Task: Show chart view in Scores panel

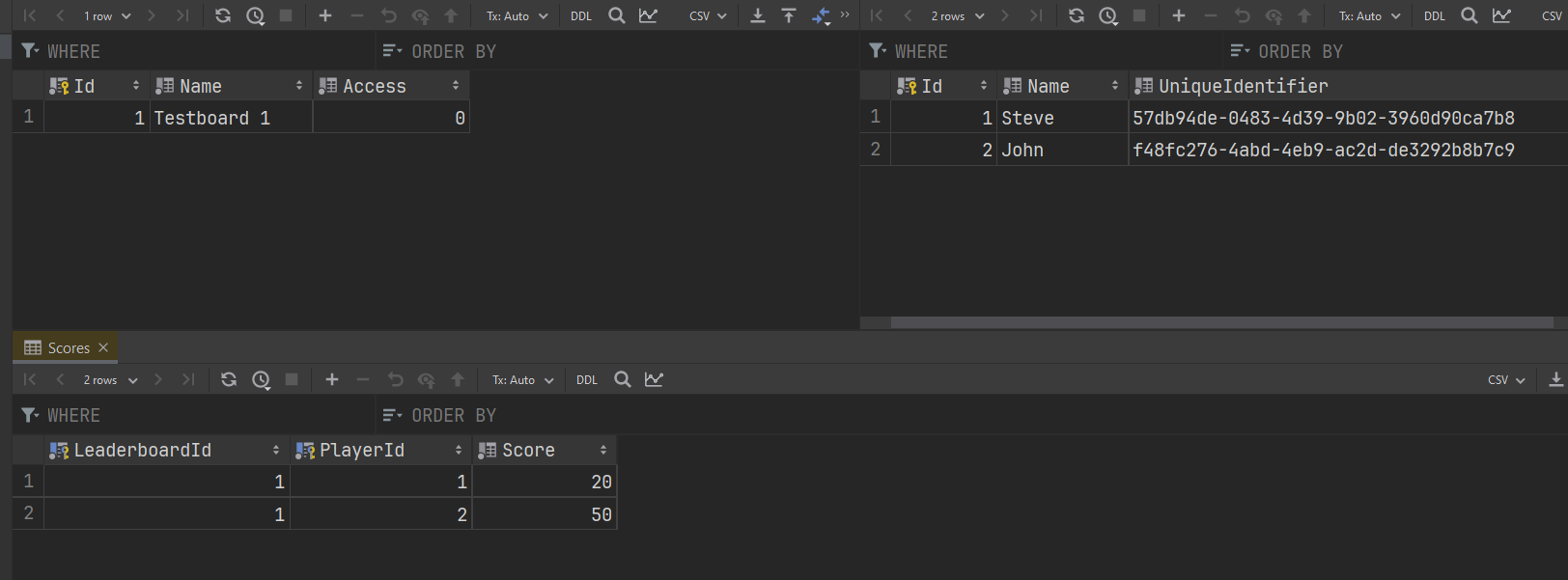Action: (x=654, y=379)
